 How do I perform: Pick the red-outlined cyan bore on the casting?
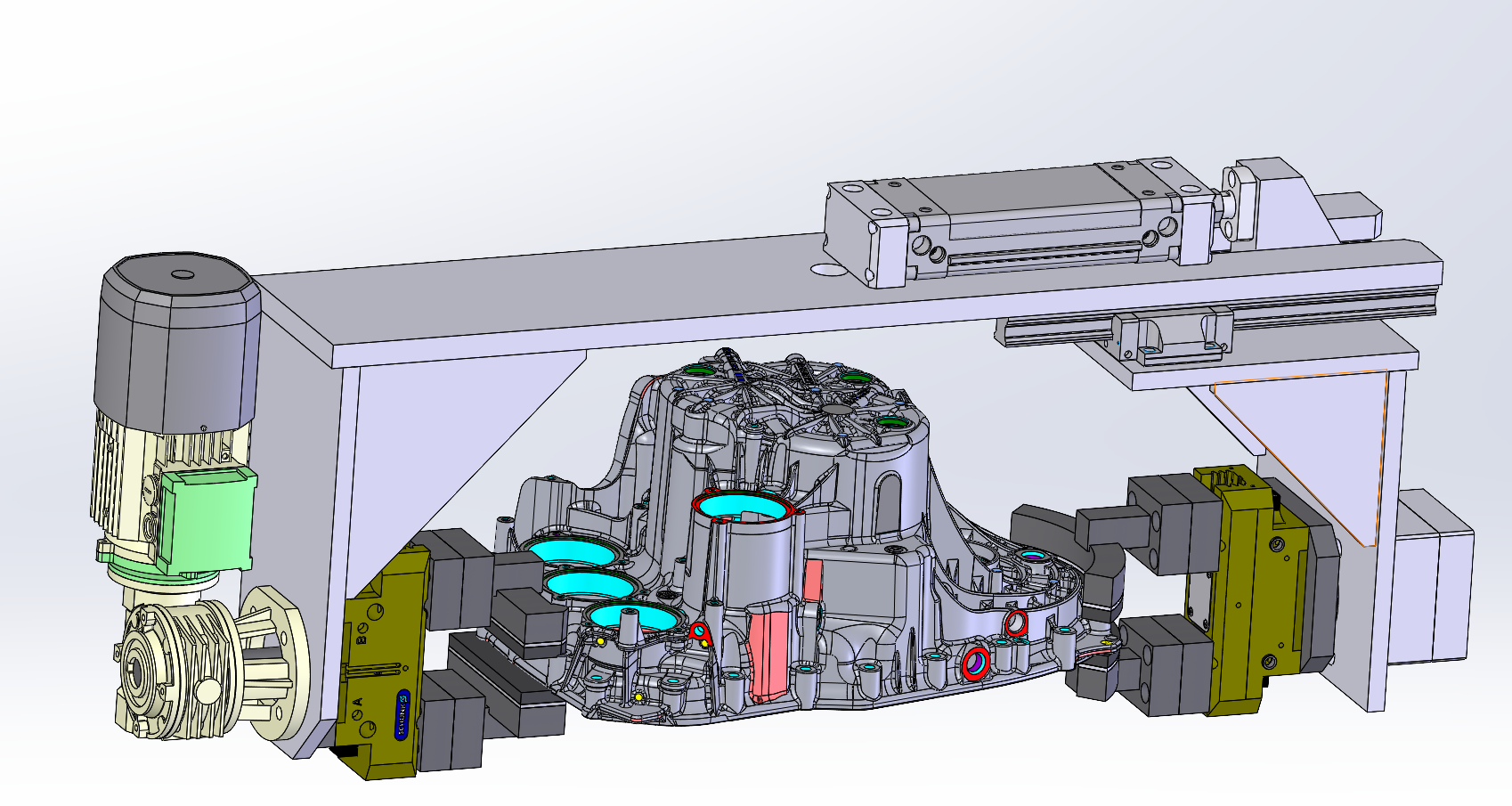click(x=743, y=506)
